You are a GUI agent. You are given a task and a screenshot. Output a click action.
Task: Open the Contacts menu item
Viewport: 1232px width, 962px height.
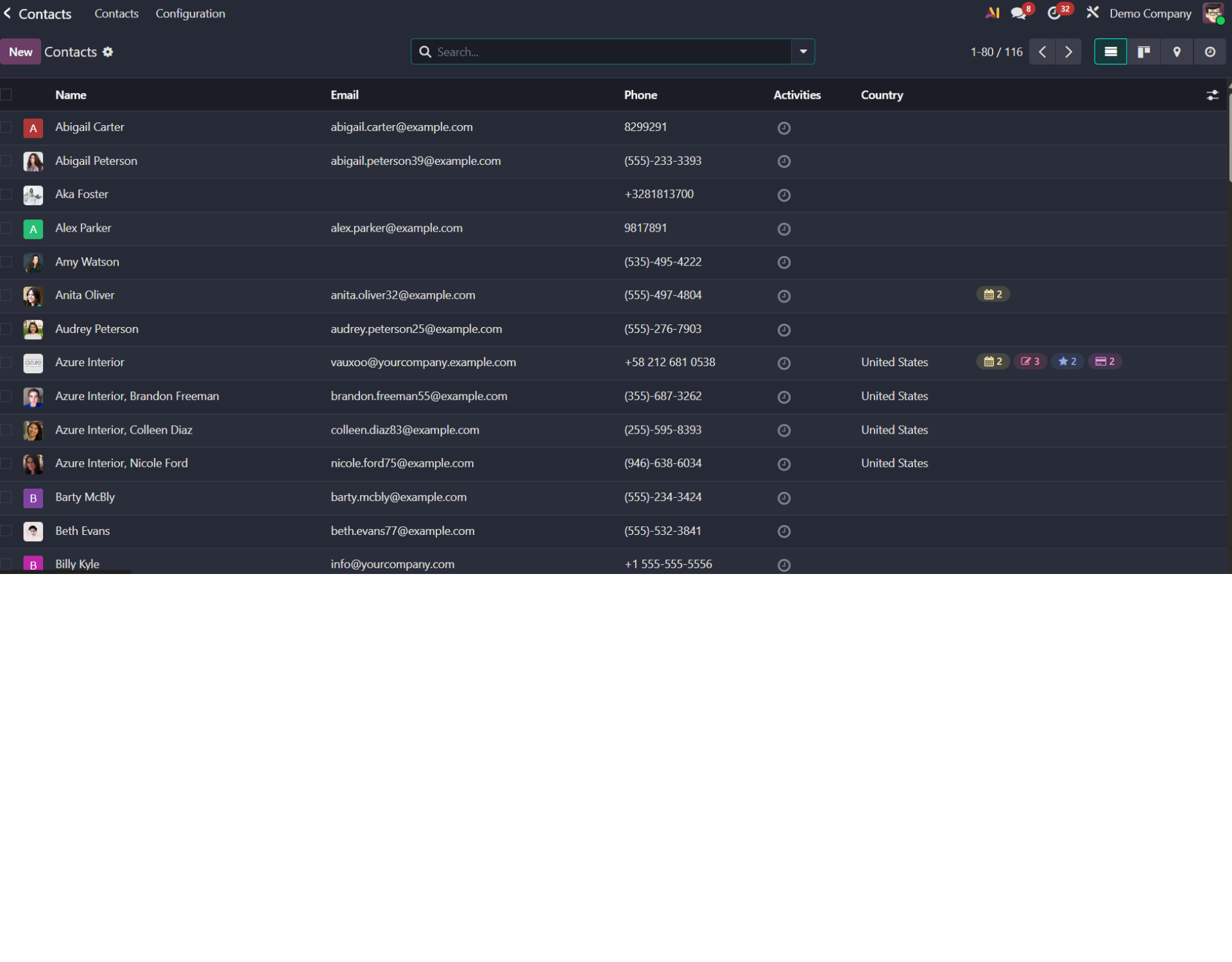[x=116, y=13]
